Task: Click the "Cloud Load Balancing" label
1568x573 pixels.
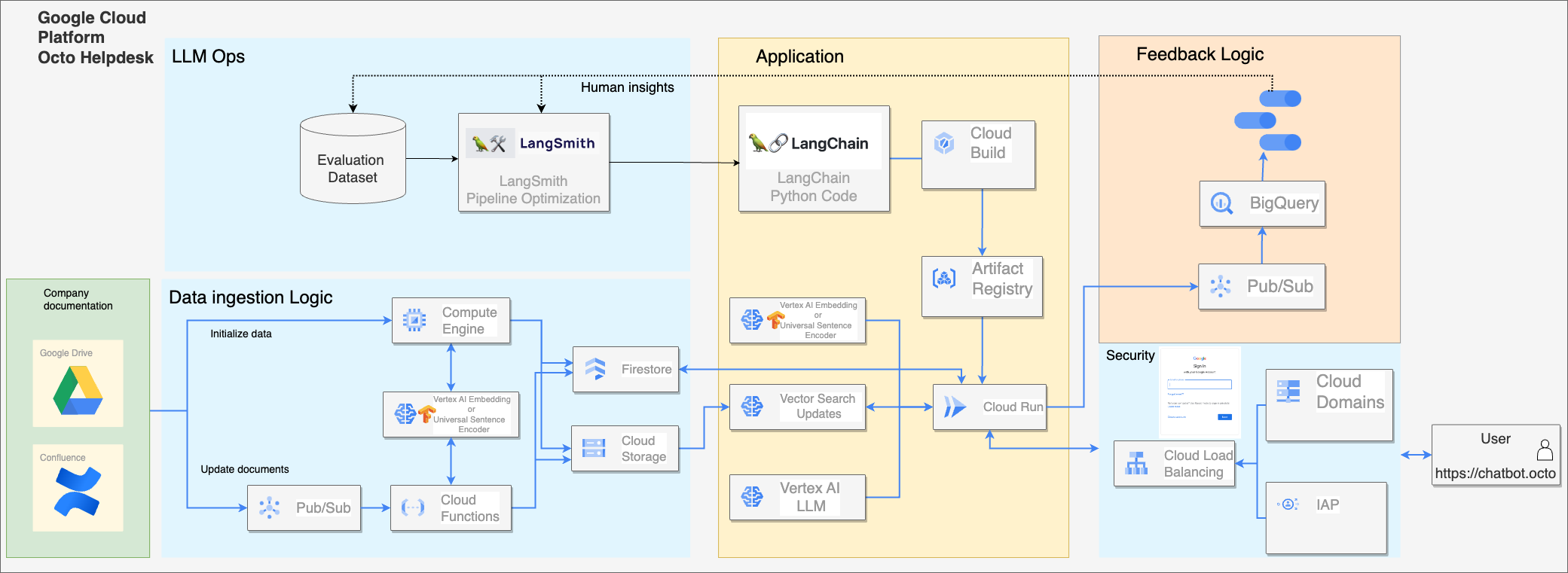Action: pos(1198,464)
